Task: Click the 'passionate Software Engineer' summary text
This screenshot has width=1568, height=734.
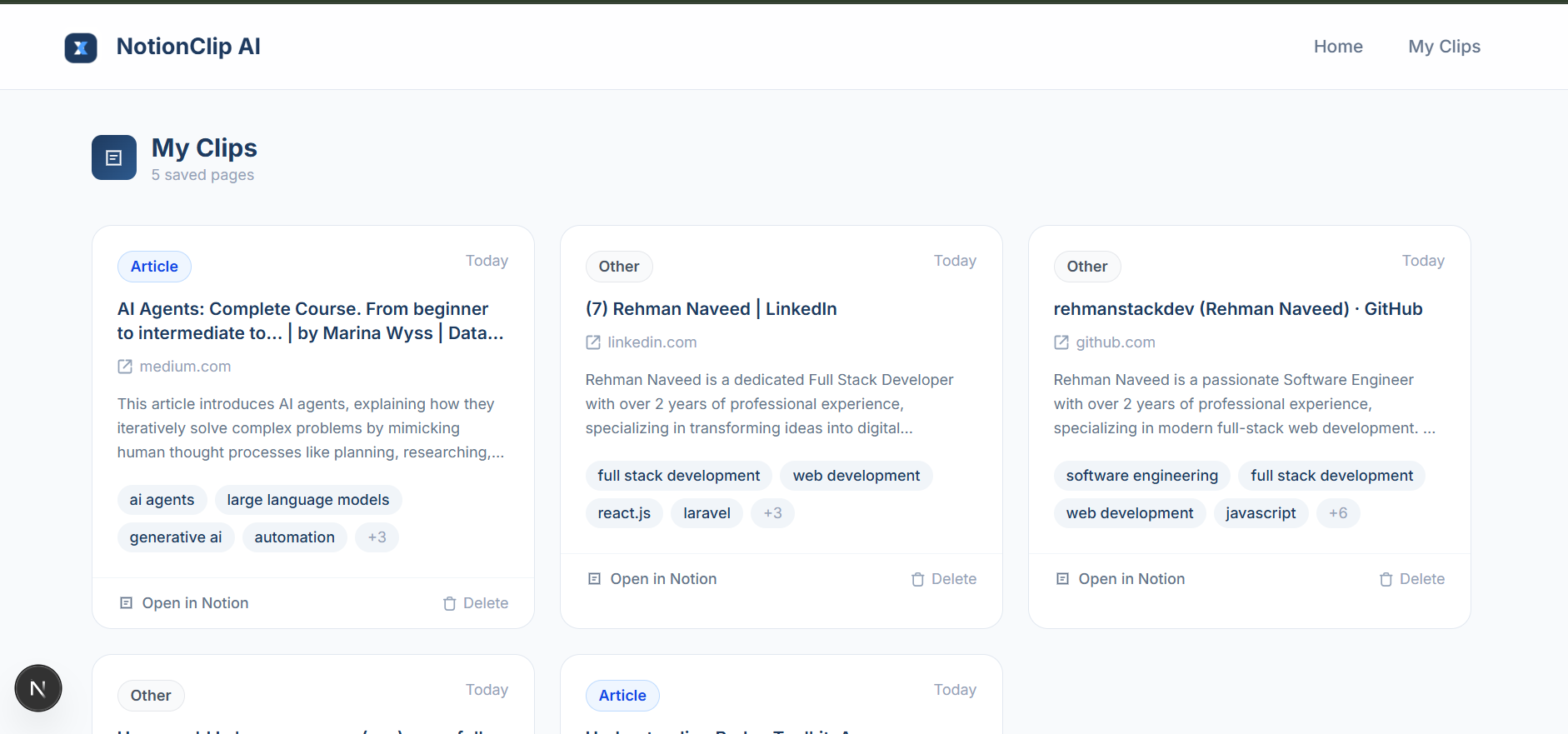Action: tap(1245, 404)
